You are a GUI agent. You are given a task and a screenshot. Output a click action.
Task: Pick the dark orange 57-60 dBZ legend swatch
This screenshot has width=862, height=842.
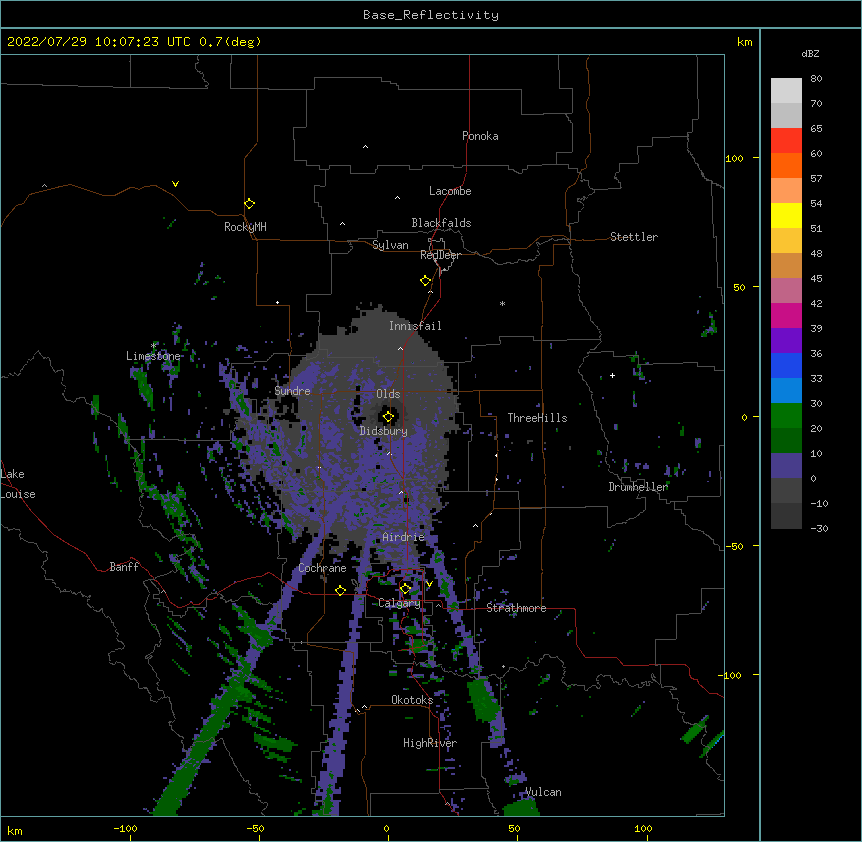pos(786,165)
